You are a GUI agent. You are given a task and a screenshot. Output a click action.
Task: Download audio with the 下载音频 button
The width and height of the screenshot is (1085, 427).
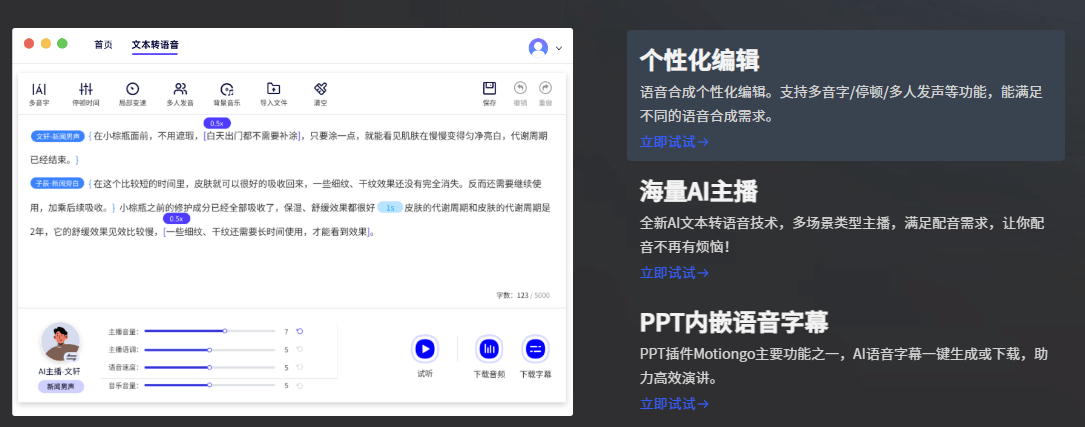pos(489,349)
